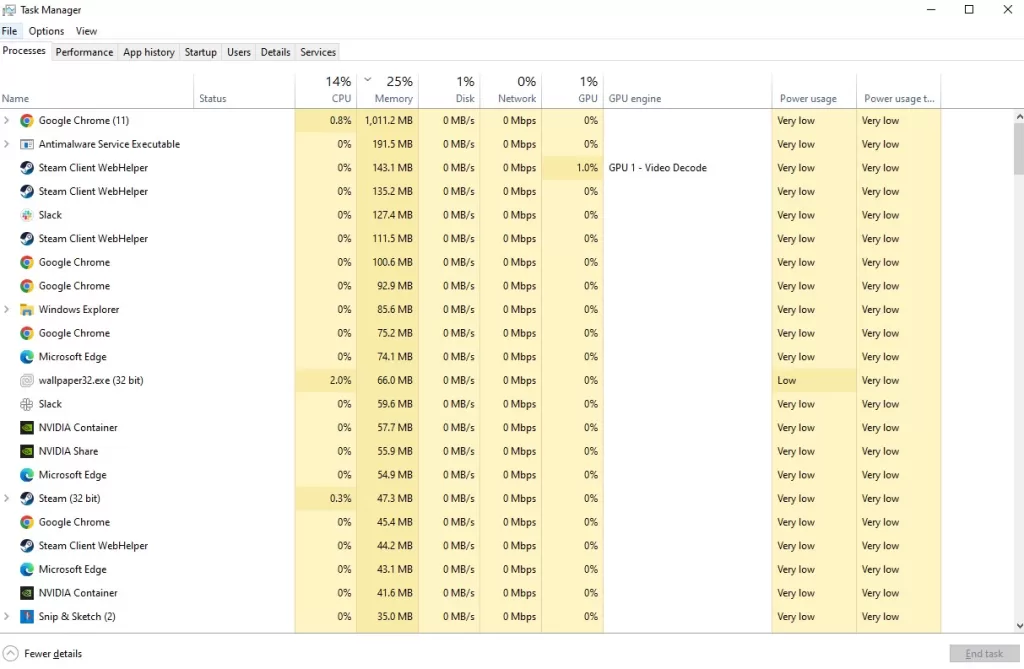Select the 'NVIDIA Share' process name

pos(69,451)
